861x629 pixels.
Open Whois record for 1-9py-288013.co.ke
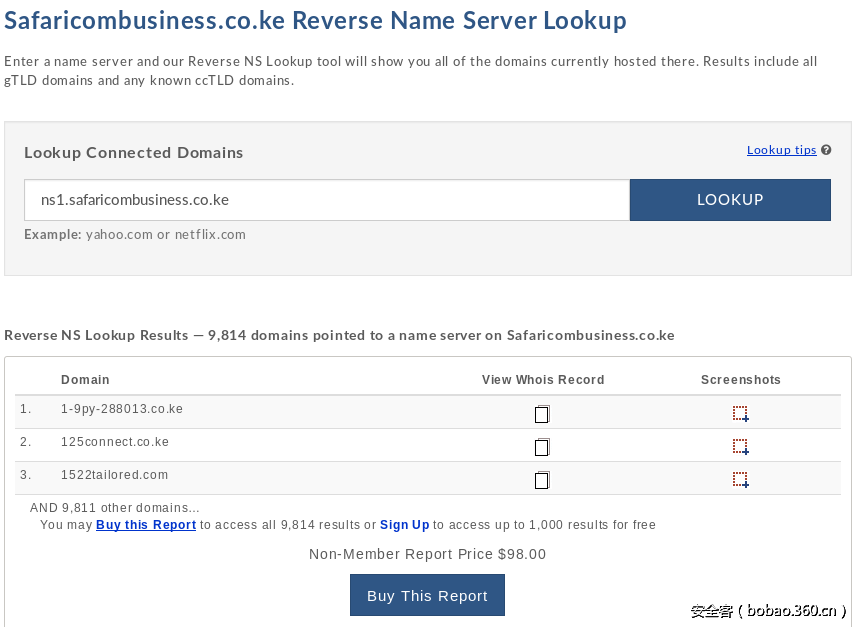click(542, 414)
